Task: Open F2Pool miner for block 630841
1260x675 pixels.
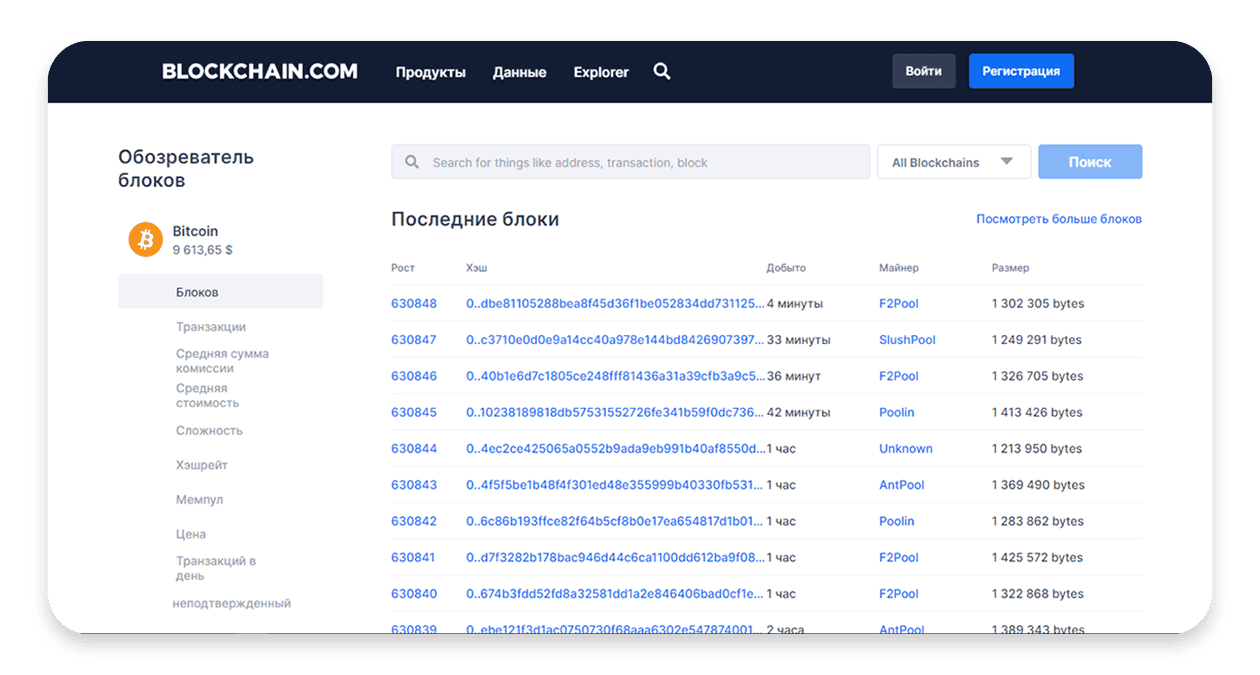Action: tap(899, 557)
